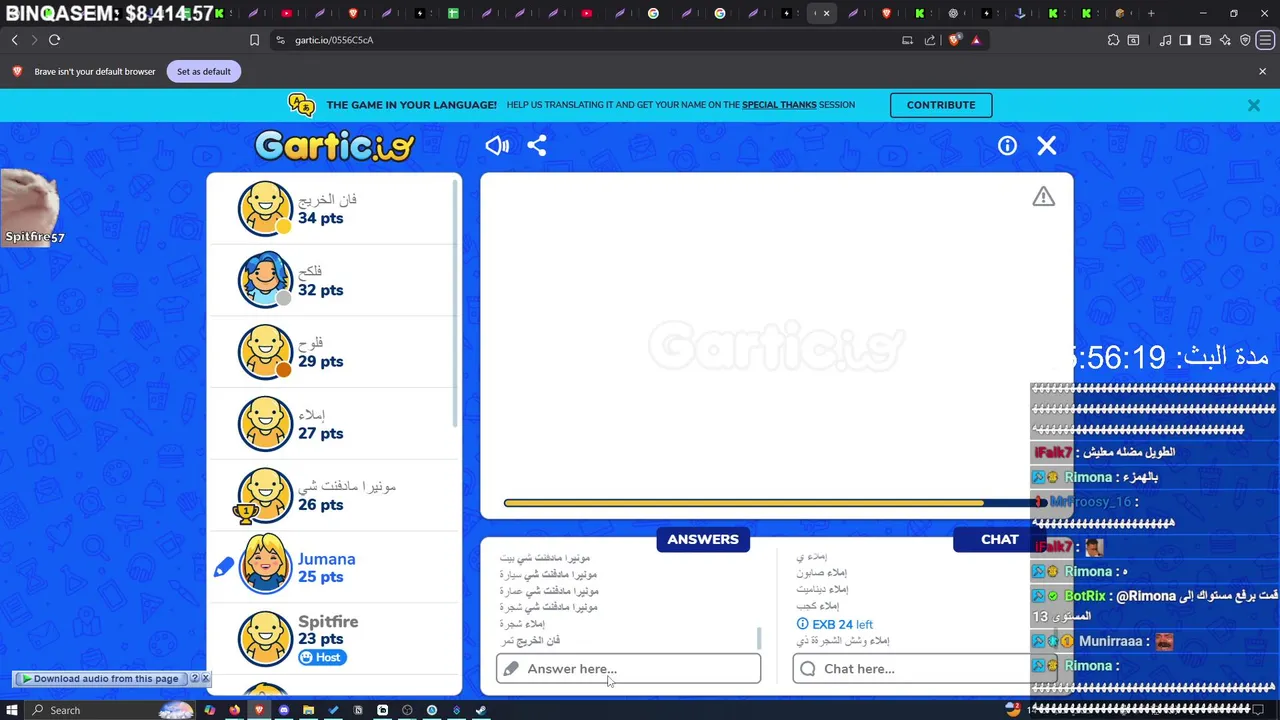Toggle the browser sidebar panel icon
Viewport: 1280px width, 720px height.
pyautogui.click(x=1185, y=40)
